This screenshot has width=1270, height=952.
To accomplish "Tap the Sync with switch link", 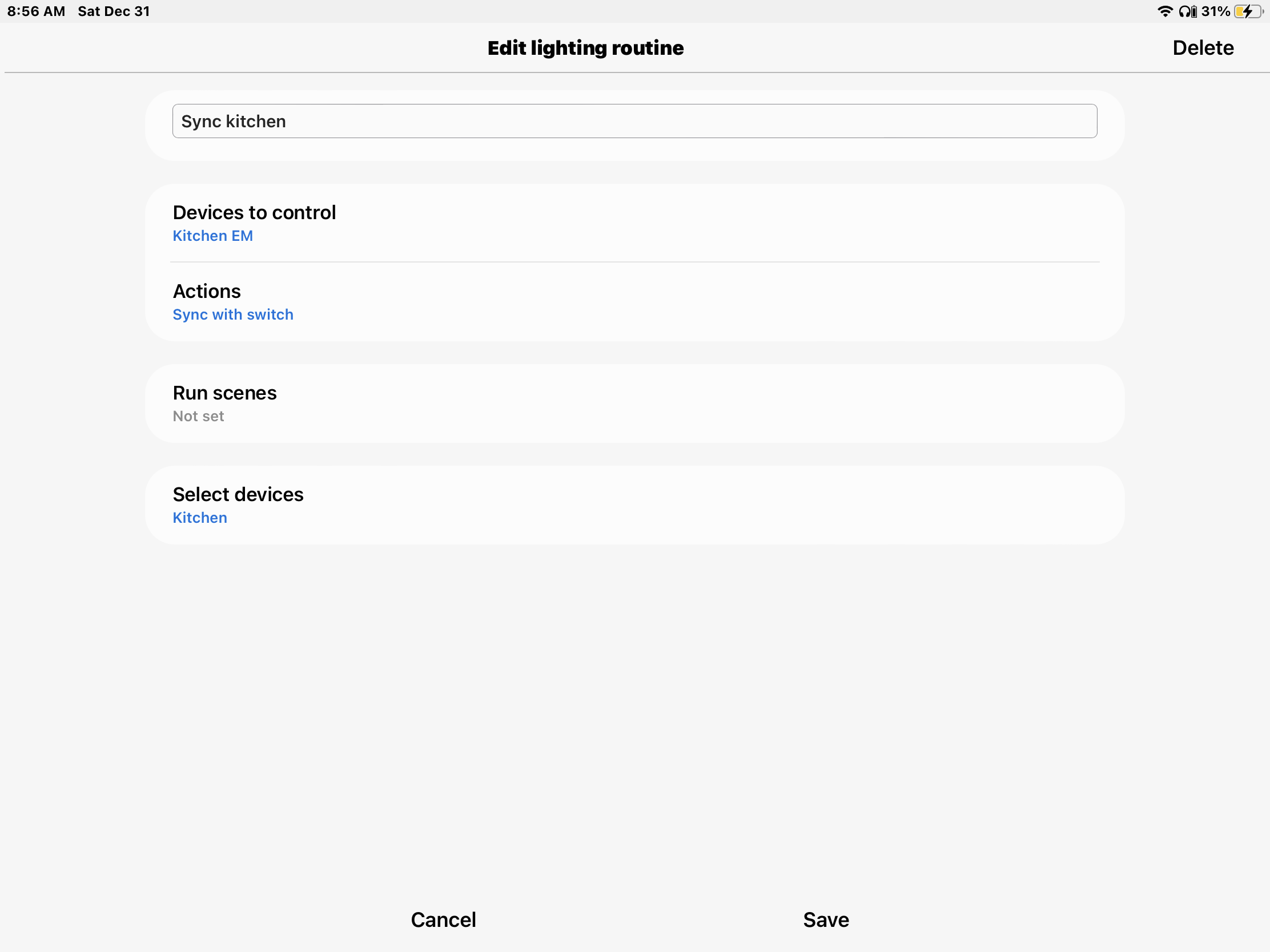I will 232,314.
